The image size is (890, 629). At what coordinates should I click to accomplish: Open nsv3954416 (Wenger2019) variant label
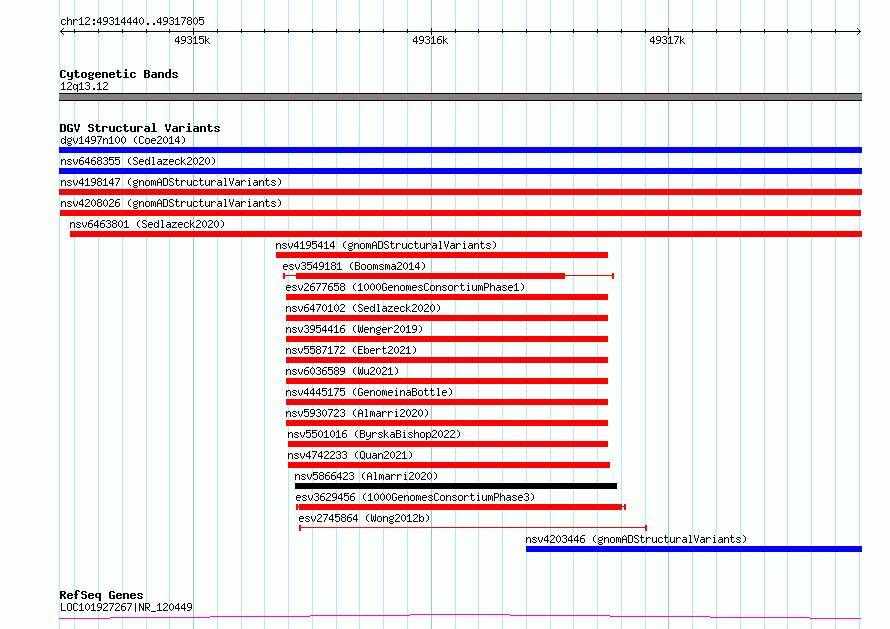[354, 329]
